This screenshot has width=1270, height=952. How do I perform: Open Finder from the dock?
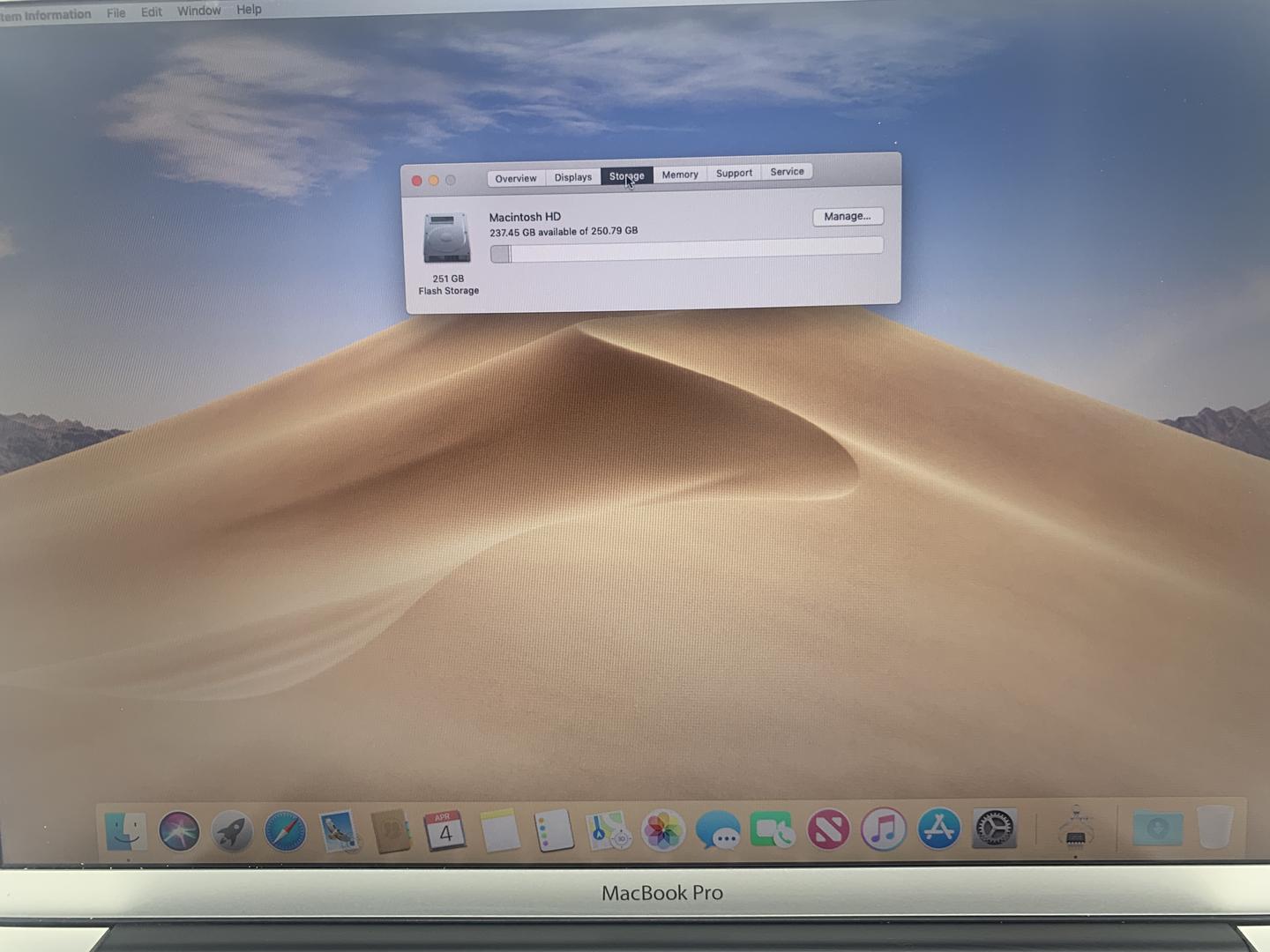click(125, 831)
